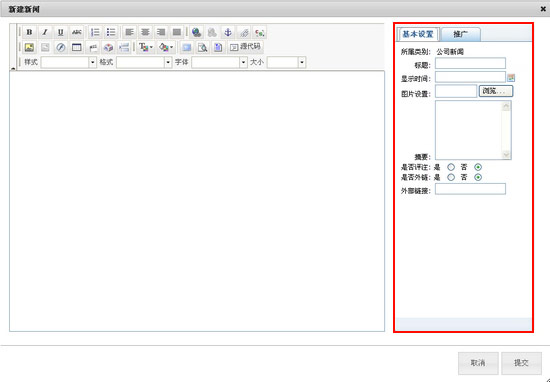550x382 pixels.
Task: Toggle italic formatting
Action: [x=45, y=32]
